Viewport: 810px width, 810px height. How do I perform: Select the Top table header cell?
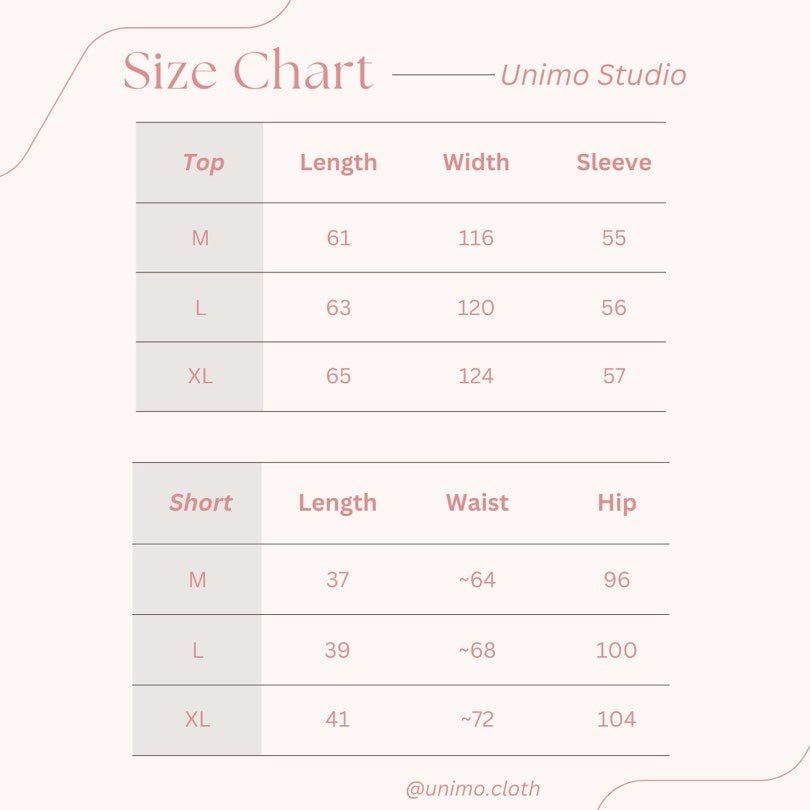(x=199, y=163)
